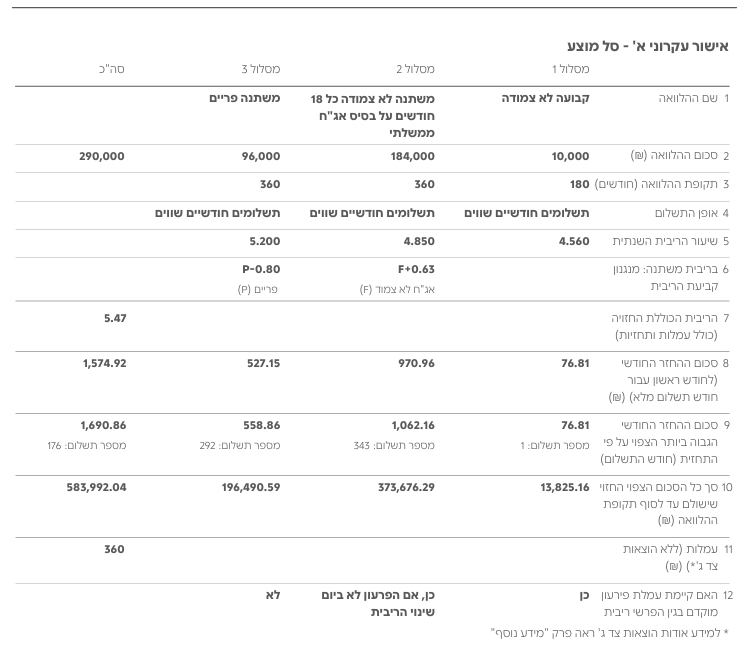
Task: Select the "מסלול 2" column header
Action: click(415, 70)
